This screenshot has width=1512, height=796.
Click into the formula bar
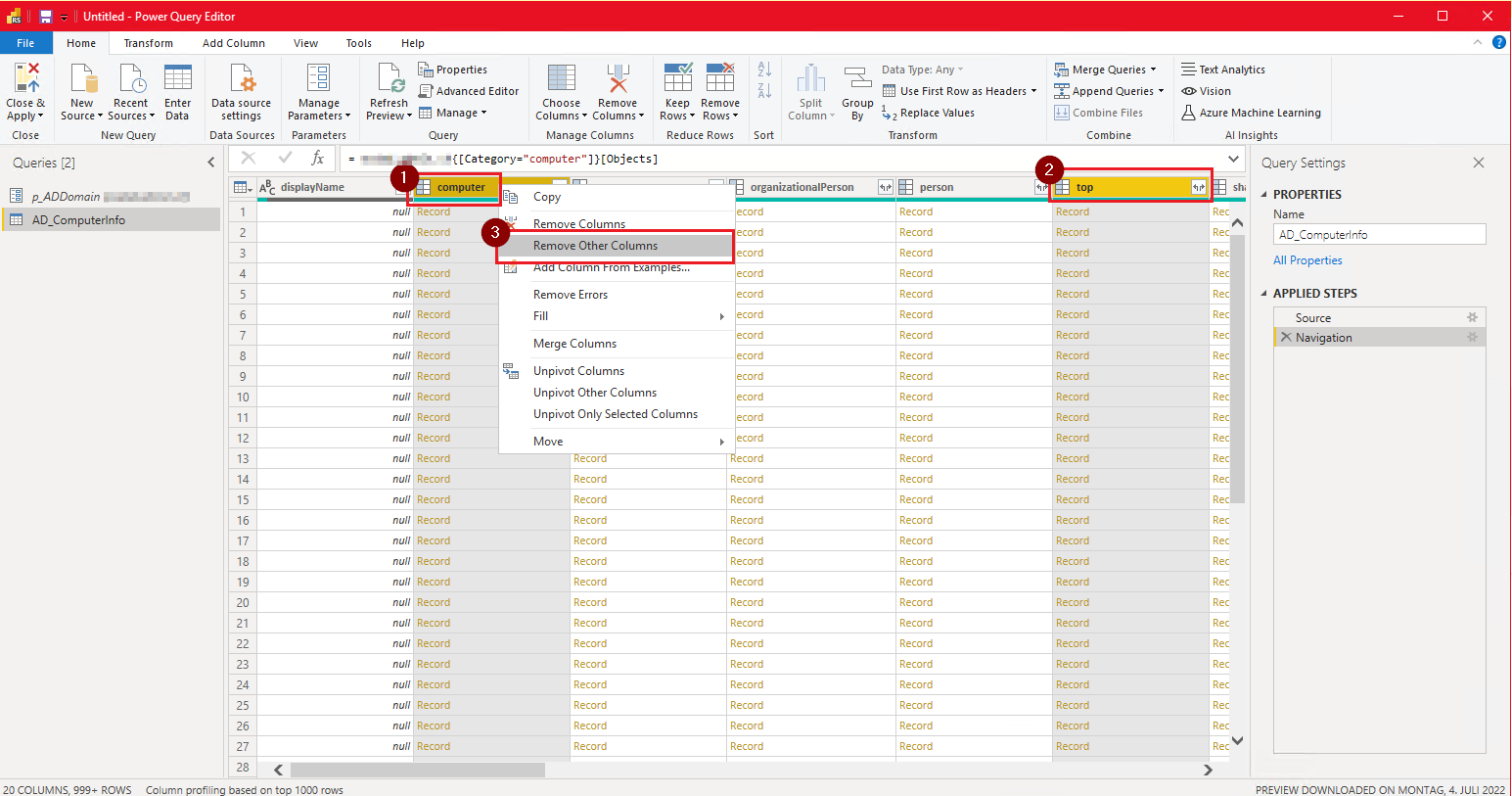(x=783, y=159)
